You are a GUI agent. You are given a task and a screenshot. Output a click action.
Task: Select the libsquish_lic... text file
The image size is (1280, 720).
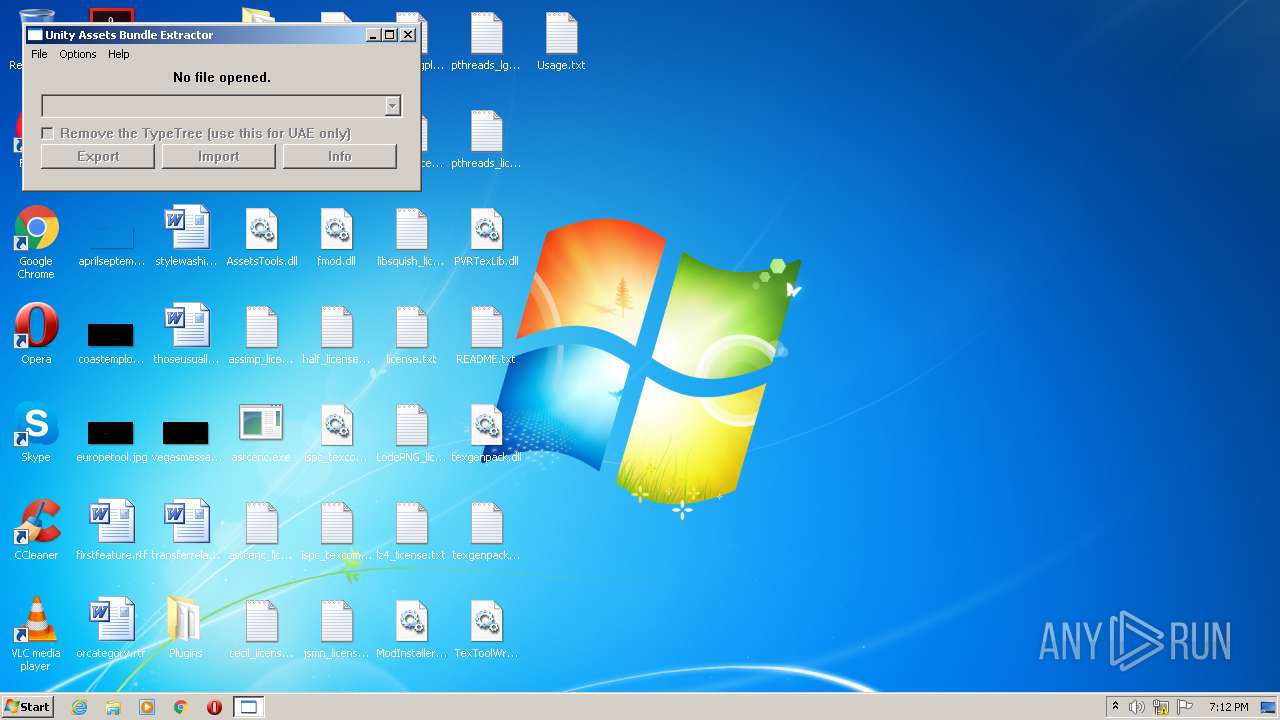pyautogui.click(x=411, y=238)
